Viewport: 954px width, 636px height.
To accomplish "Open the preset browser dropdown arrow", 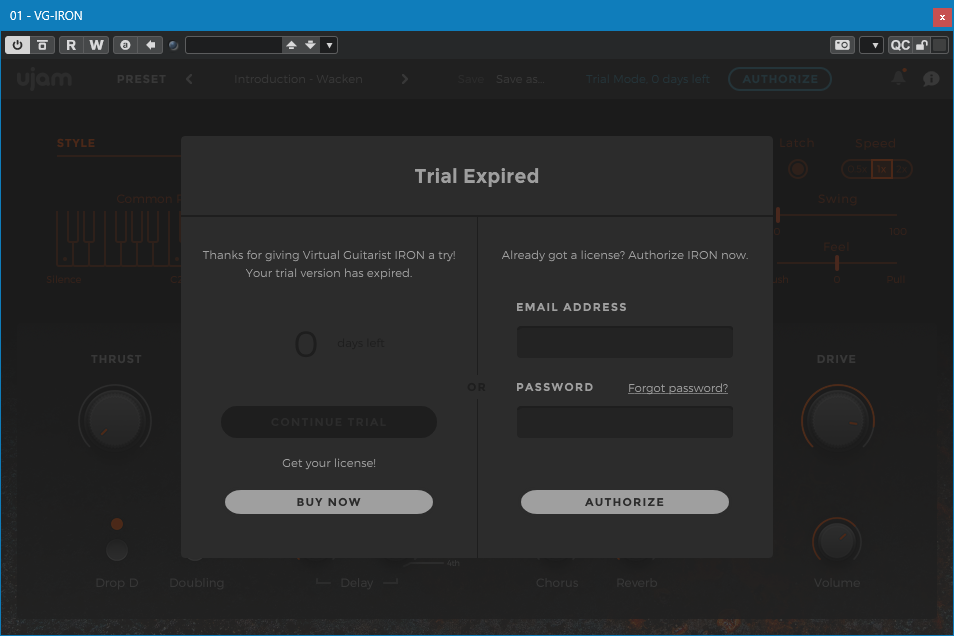I will coord(329,45).
